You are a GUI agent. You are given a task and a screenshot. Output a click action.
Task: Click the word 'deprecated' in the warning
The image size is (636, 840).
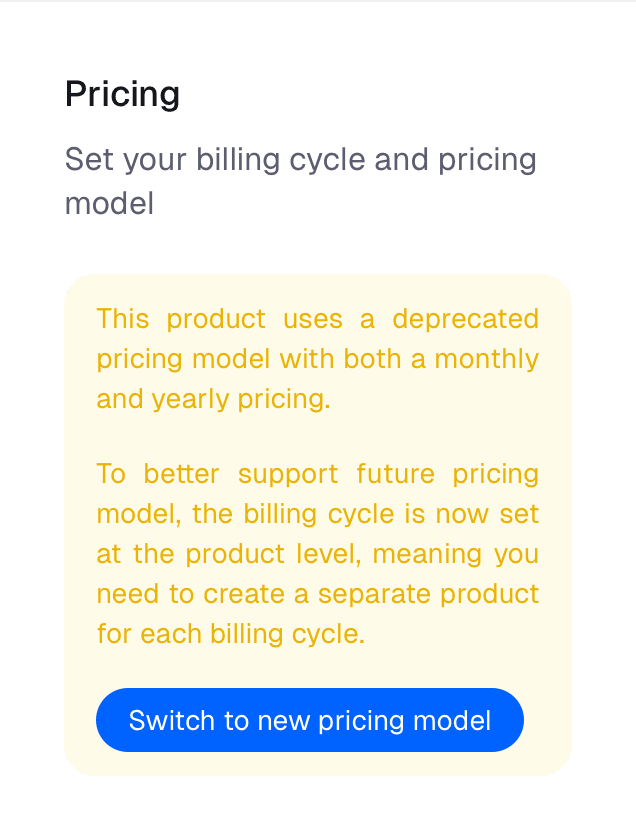coord(465,319)
